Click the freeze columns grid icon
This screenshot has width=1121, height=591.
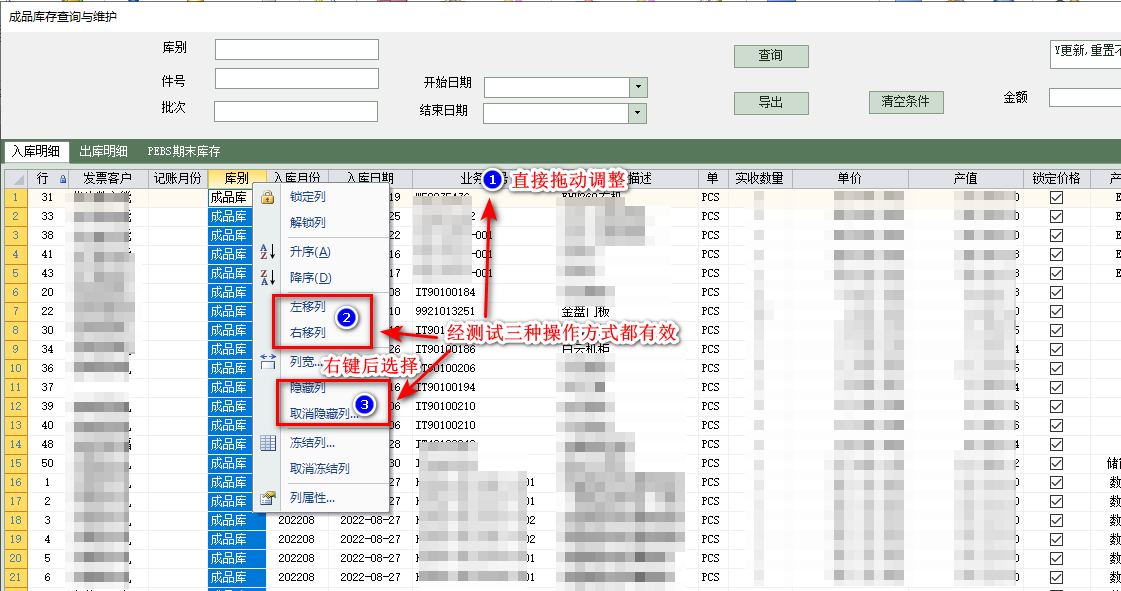268,443
